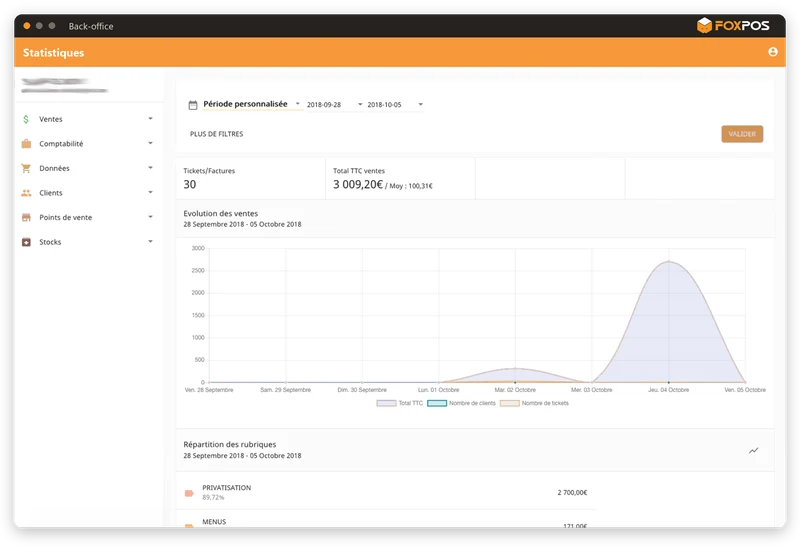Viewport: 800px width, 546px height.
Task: Click the dollar icon next to Ventes
Action: (26, 119)
